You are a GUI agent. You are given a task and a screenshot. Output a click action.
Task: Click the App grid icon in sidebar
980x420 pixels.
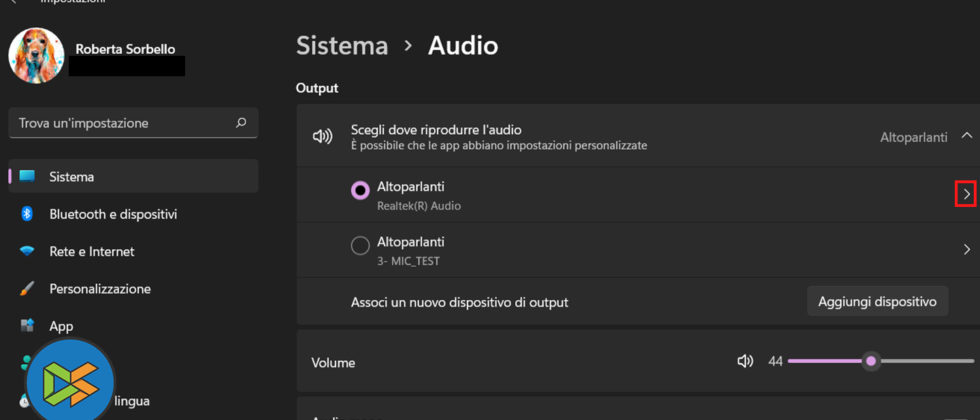(27, 326)
